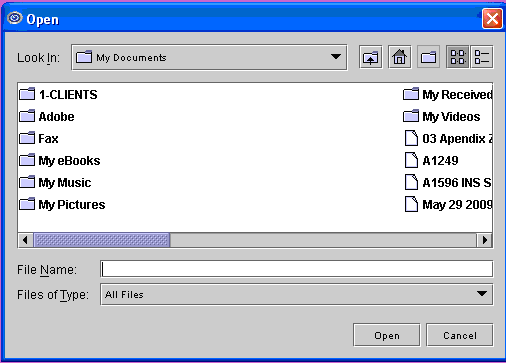Screen dimensions: 506x363
Task: Click the scroll-right arrow of file list
Action: (484, 240)
